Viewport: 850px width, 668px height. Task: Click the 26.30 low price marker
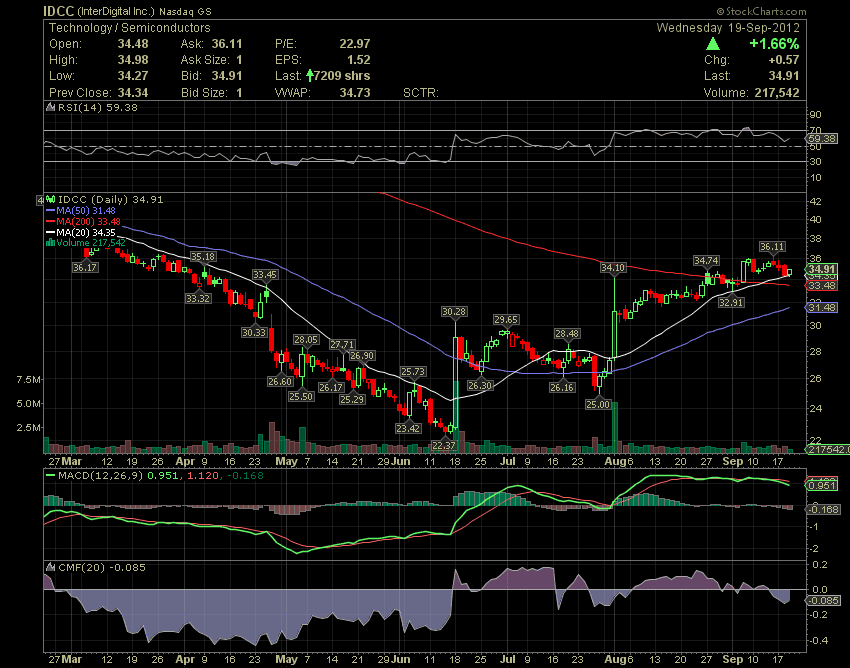point(480,386)
